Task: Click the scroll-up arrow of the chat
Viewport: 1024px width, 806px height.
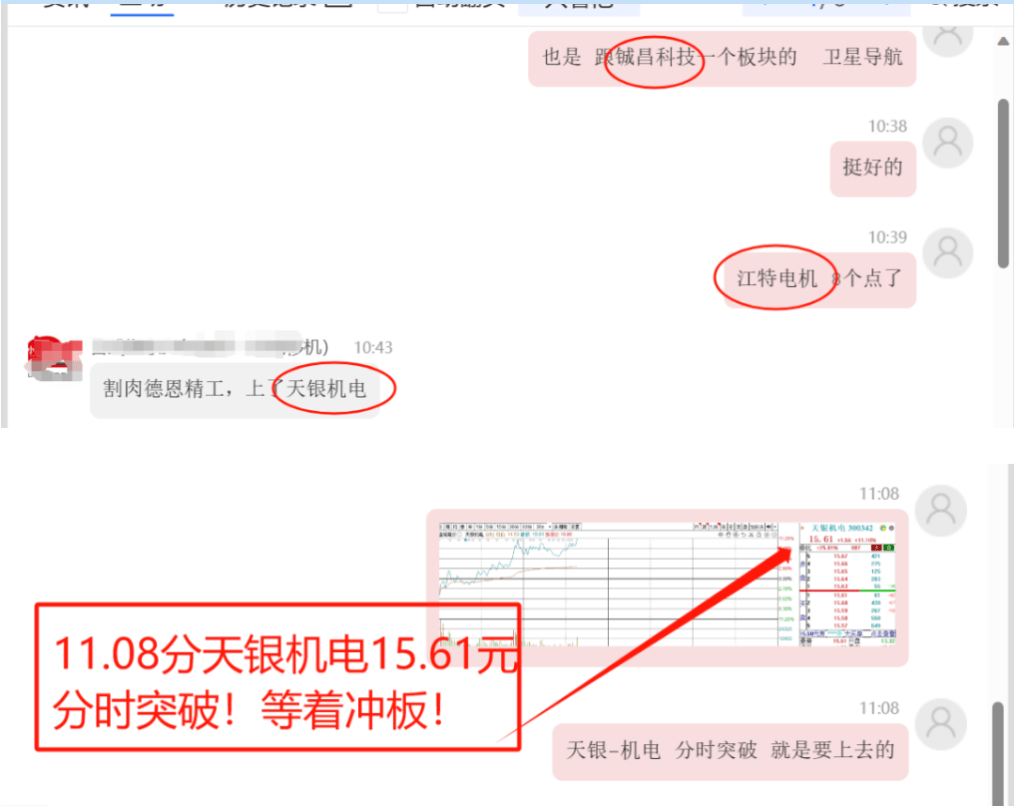Action: tap(1003, 42)
